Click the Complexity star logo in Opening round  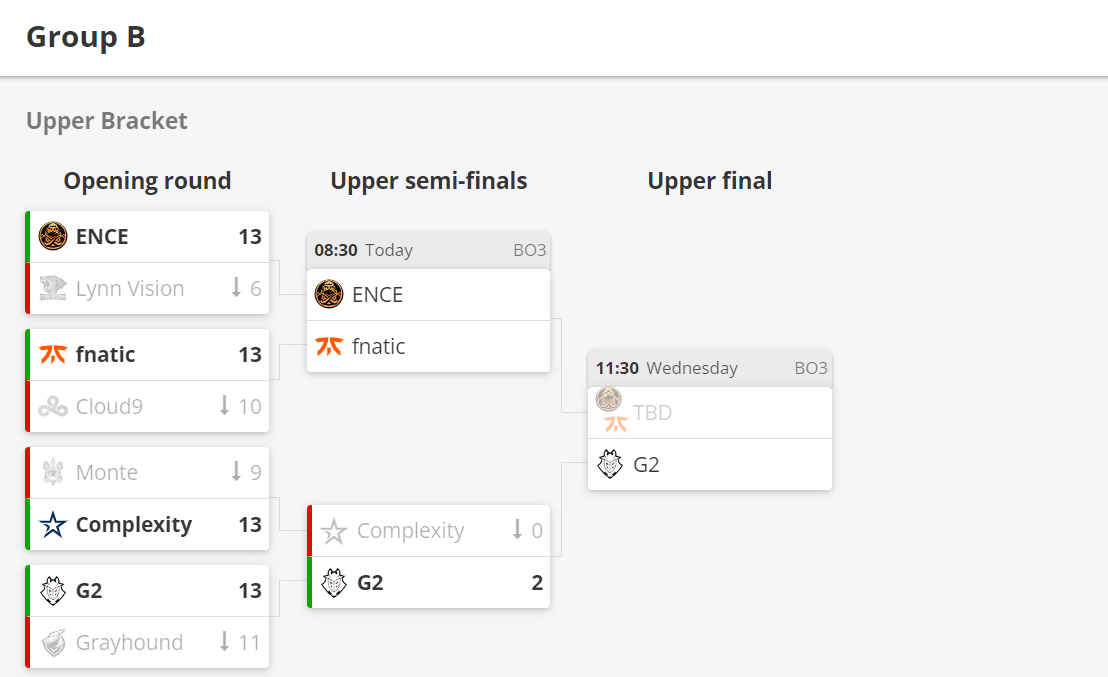point(53,524)
